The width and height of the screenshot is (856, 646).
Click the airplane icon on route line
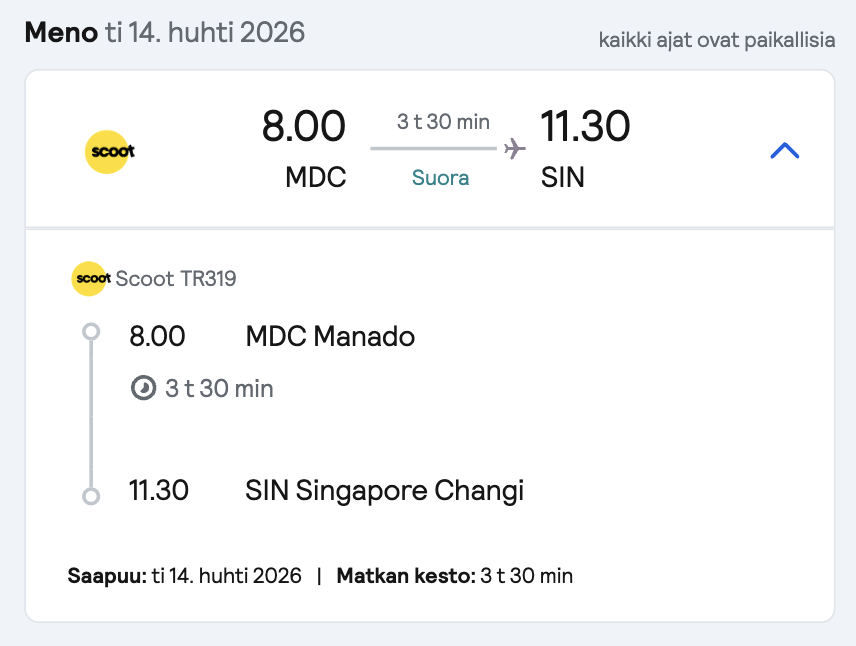click(515, 149)
